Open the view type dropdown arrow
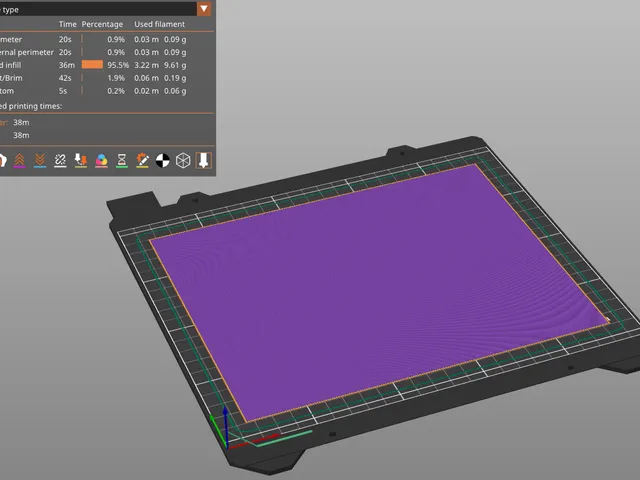This screenshot has width=640, height=480. pyautogui.click(x=204, y=9)
